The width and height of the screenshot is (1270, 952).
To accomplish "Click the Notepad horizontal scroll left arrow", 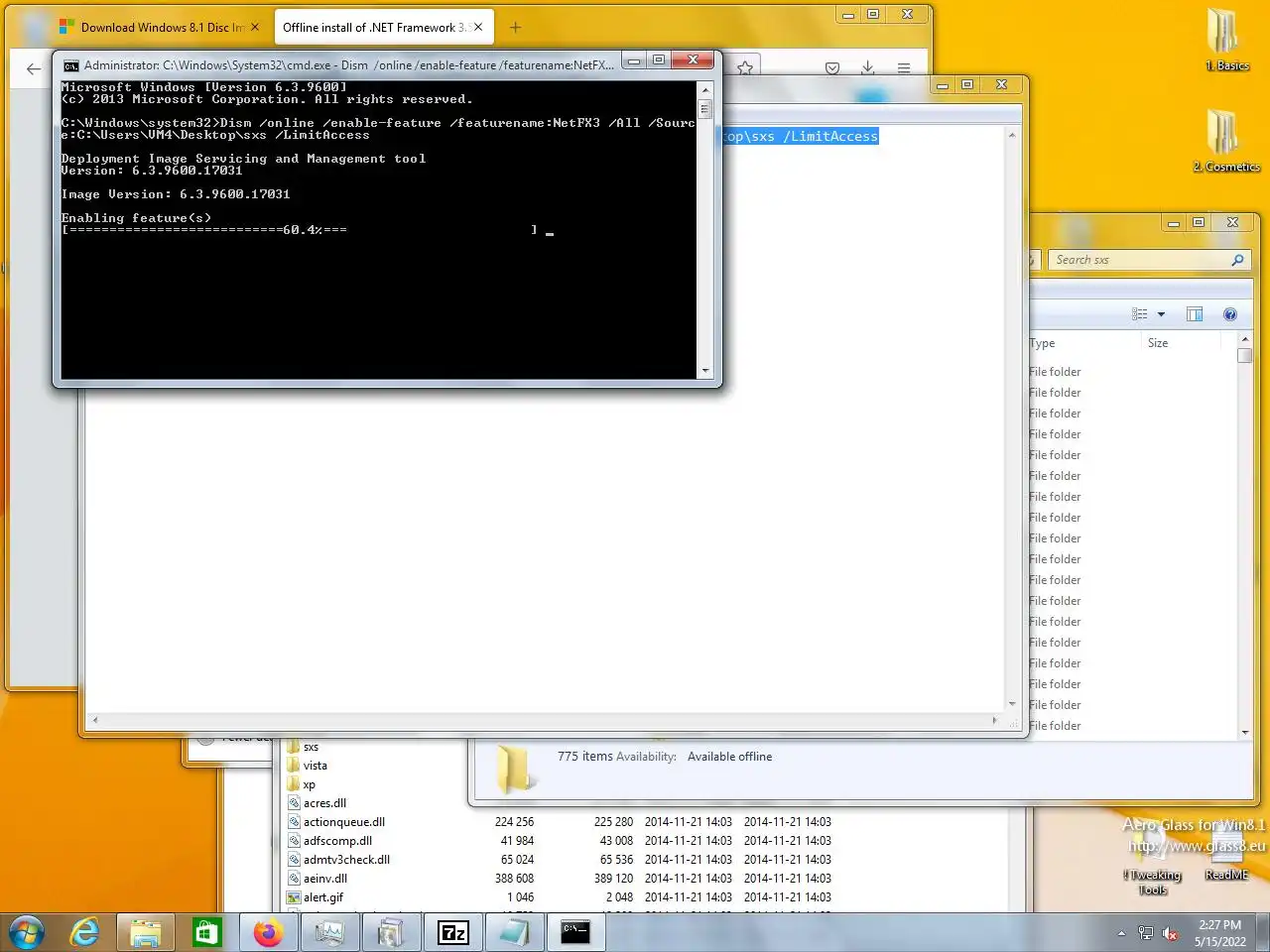I will 95,721.
